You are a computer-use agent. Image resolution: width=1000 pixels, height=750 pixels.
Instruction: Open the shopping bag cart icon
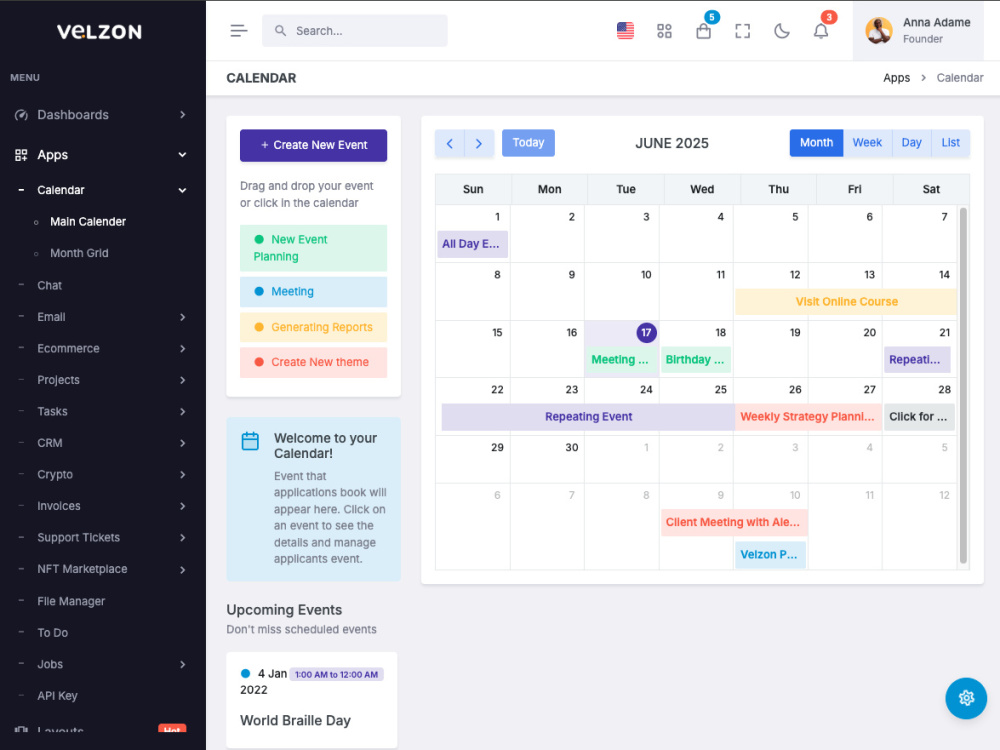coord(703,31)
